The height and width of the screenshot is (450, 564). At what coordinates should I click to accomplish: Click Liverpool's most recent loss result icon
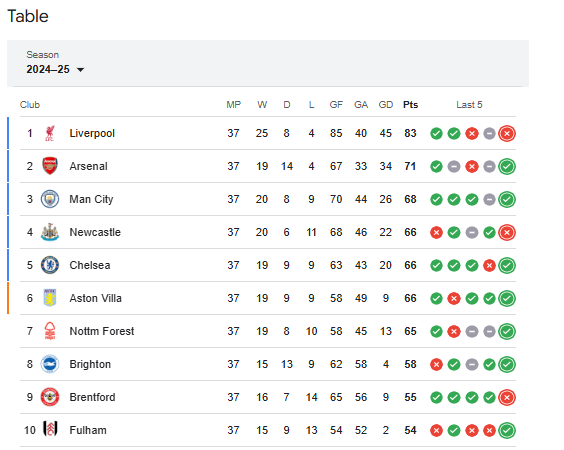507,133
